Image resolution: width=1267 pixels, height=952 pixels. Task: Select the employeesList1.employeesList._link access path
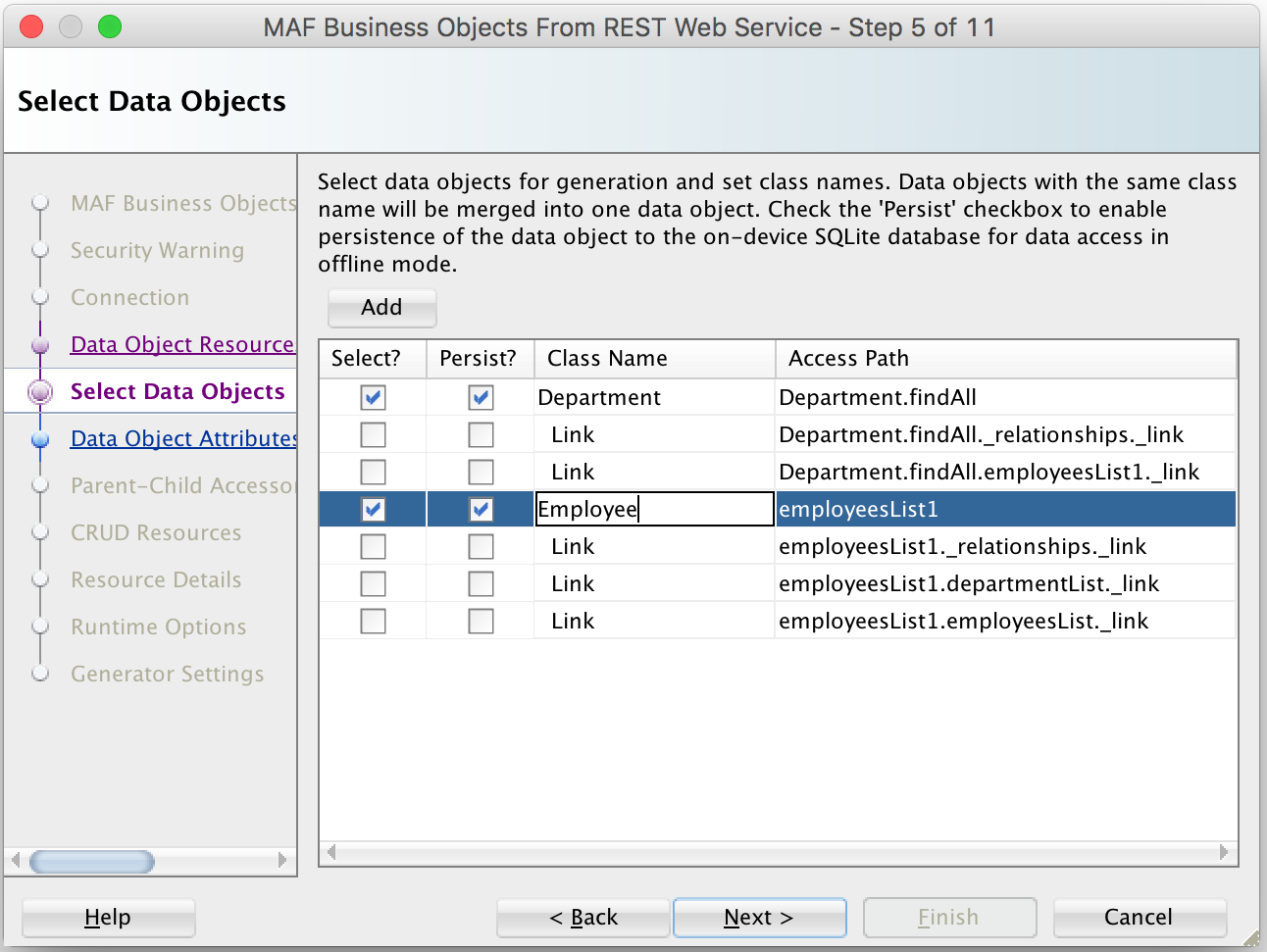(x=1005, y=621)
